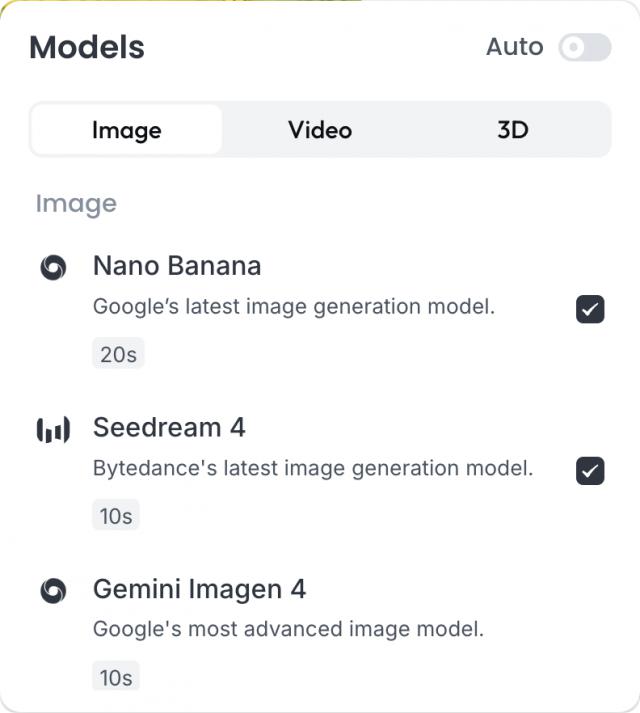Select the Image tab

click(x=127, y=130)
